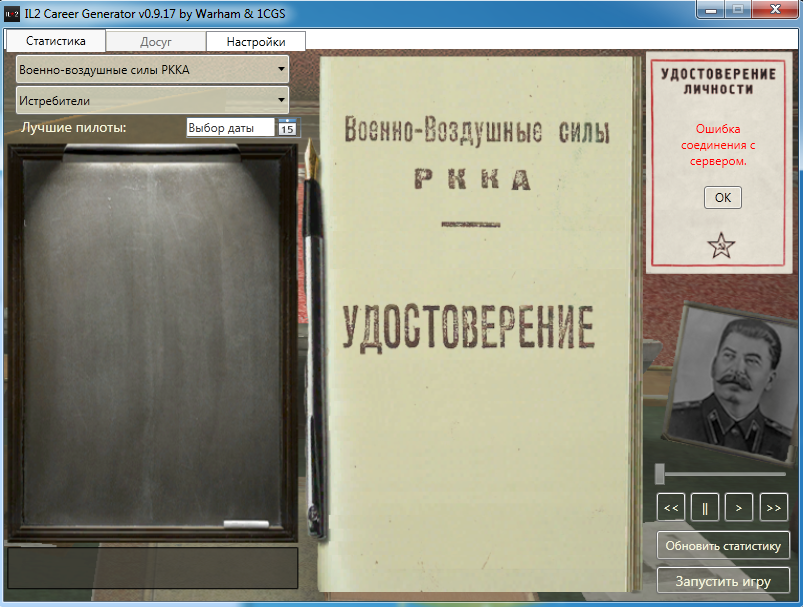
Task: Switch to the Статистика tab
Action: tap(55, 41)
